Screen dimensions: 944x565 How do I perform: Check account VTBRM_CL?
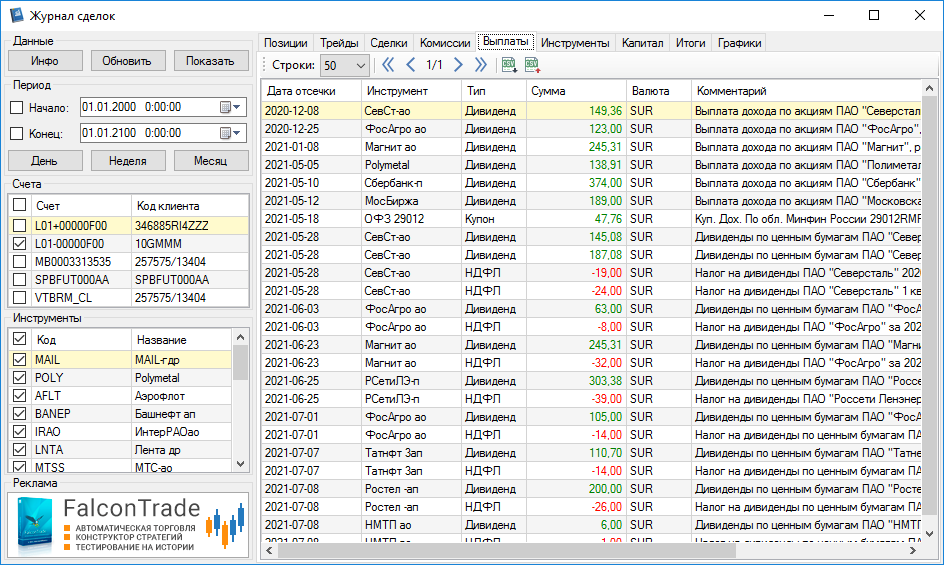click(x=20, y=298)
